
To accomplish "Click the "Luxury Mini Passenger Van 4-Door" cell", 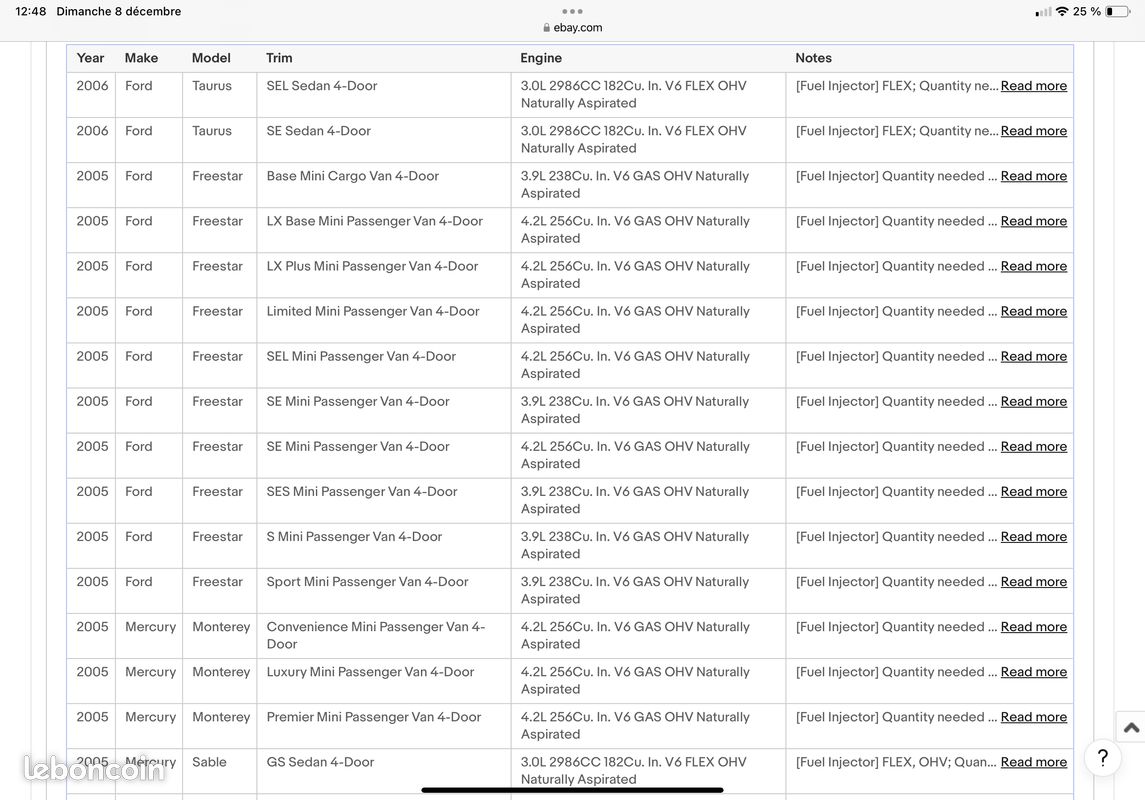I will [384, 680].
